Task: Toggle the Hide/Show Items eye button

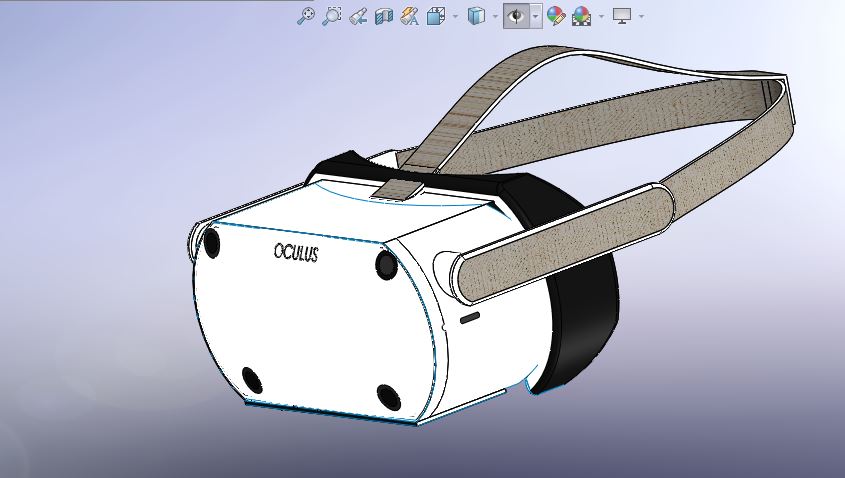Action: pyautogui.click(x=516, y=16)
